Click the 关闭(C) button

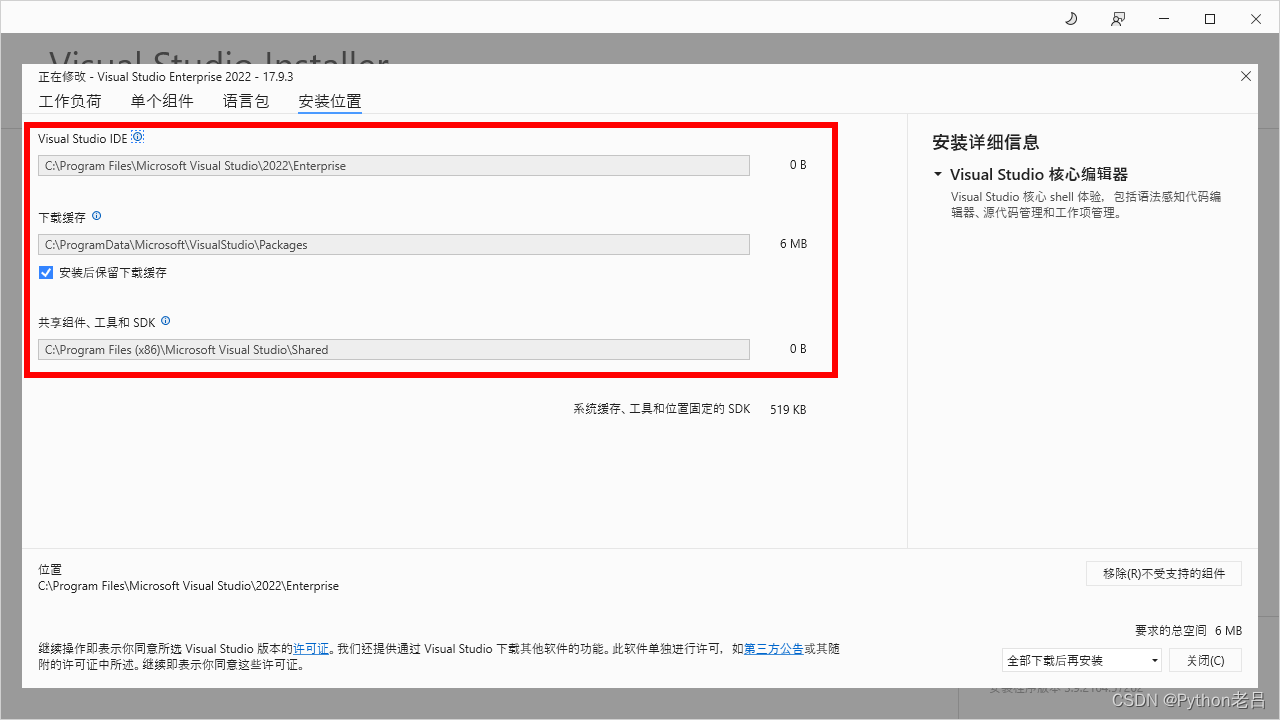click(1205, 660)
